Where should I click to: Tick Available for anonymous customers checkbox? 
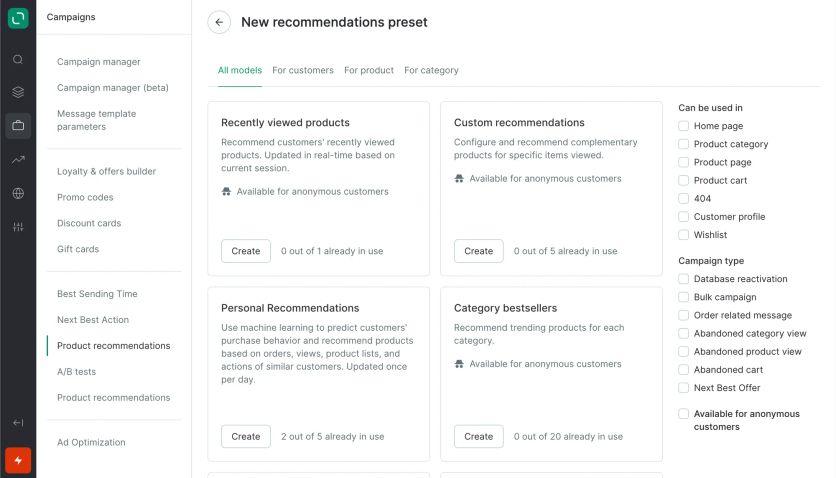[x=684, y=414]
